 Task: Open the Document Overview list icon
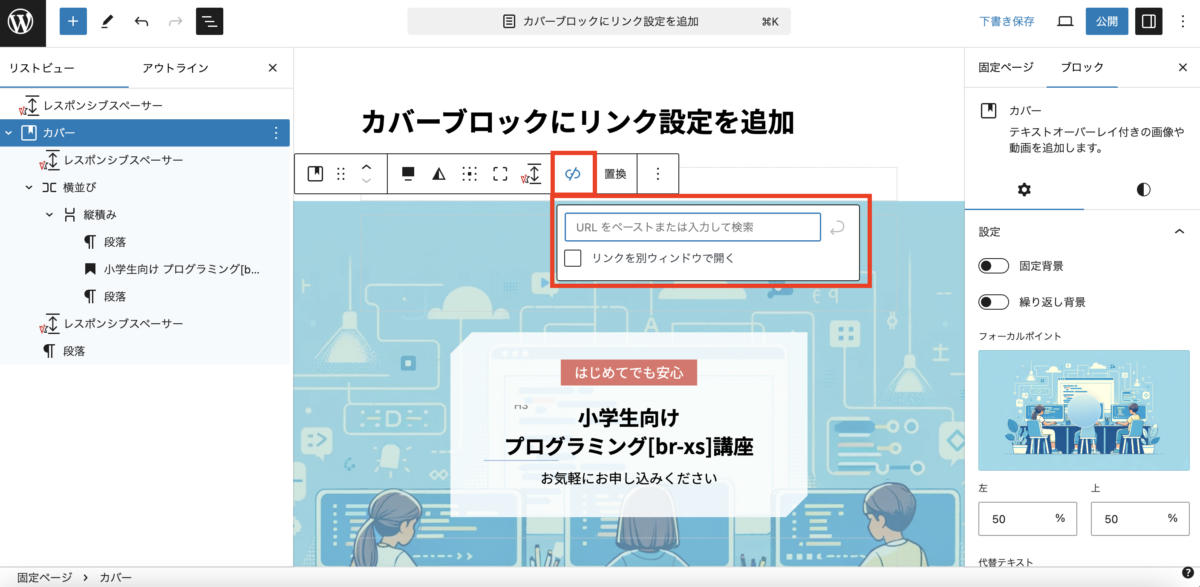coord(209,20)
